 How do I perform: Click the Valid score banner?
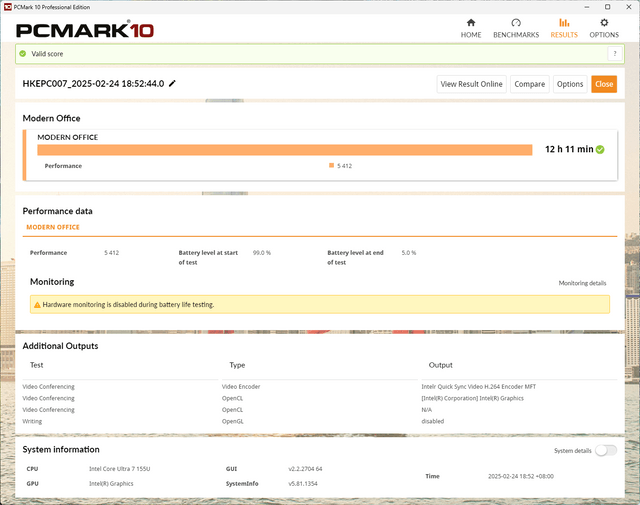point(320,53)
